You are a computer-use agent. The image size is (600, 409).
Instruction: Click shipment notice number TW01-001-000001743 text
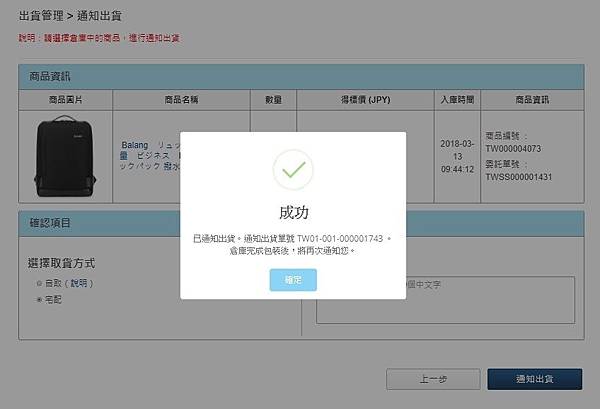(340, 239)
